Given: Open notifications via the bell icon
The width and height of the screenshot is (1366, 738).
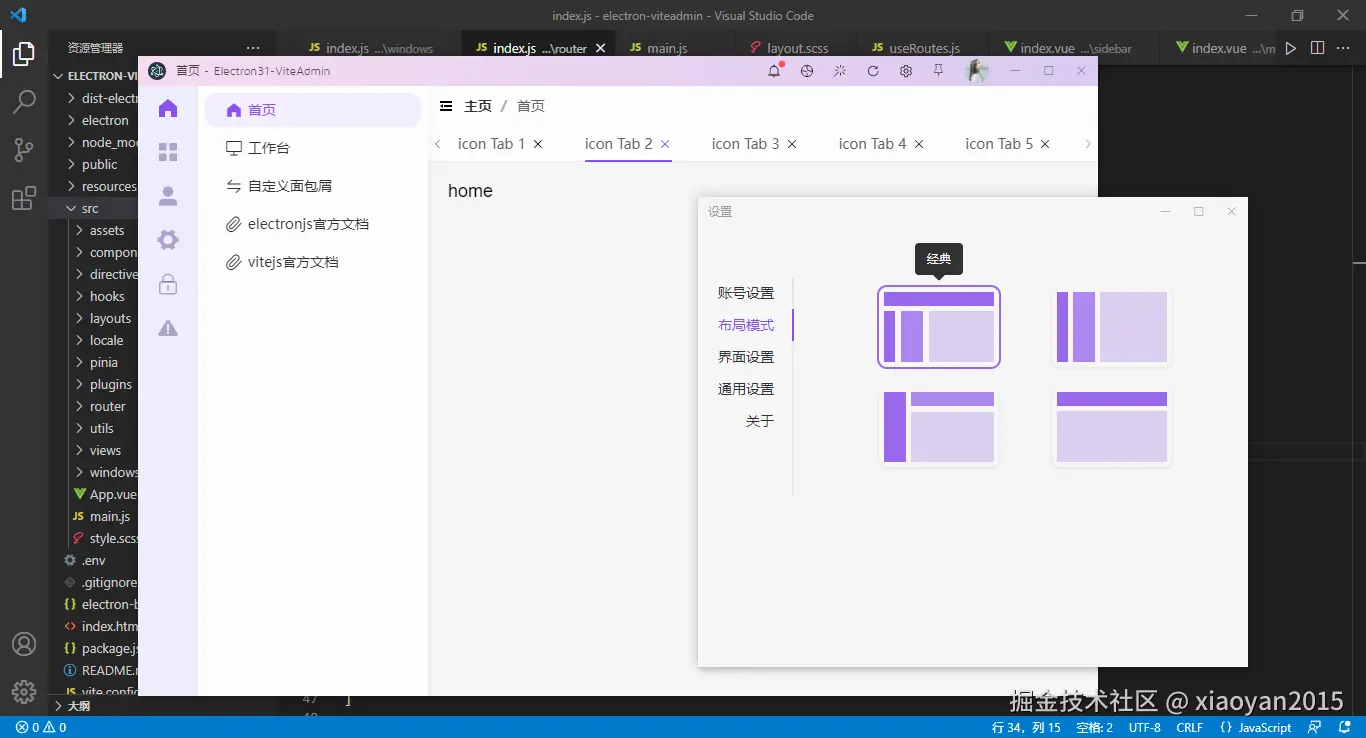Looking at the screenshot, I should [x=772, y=71].
